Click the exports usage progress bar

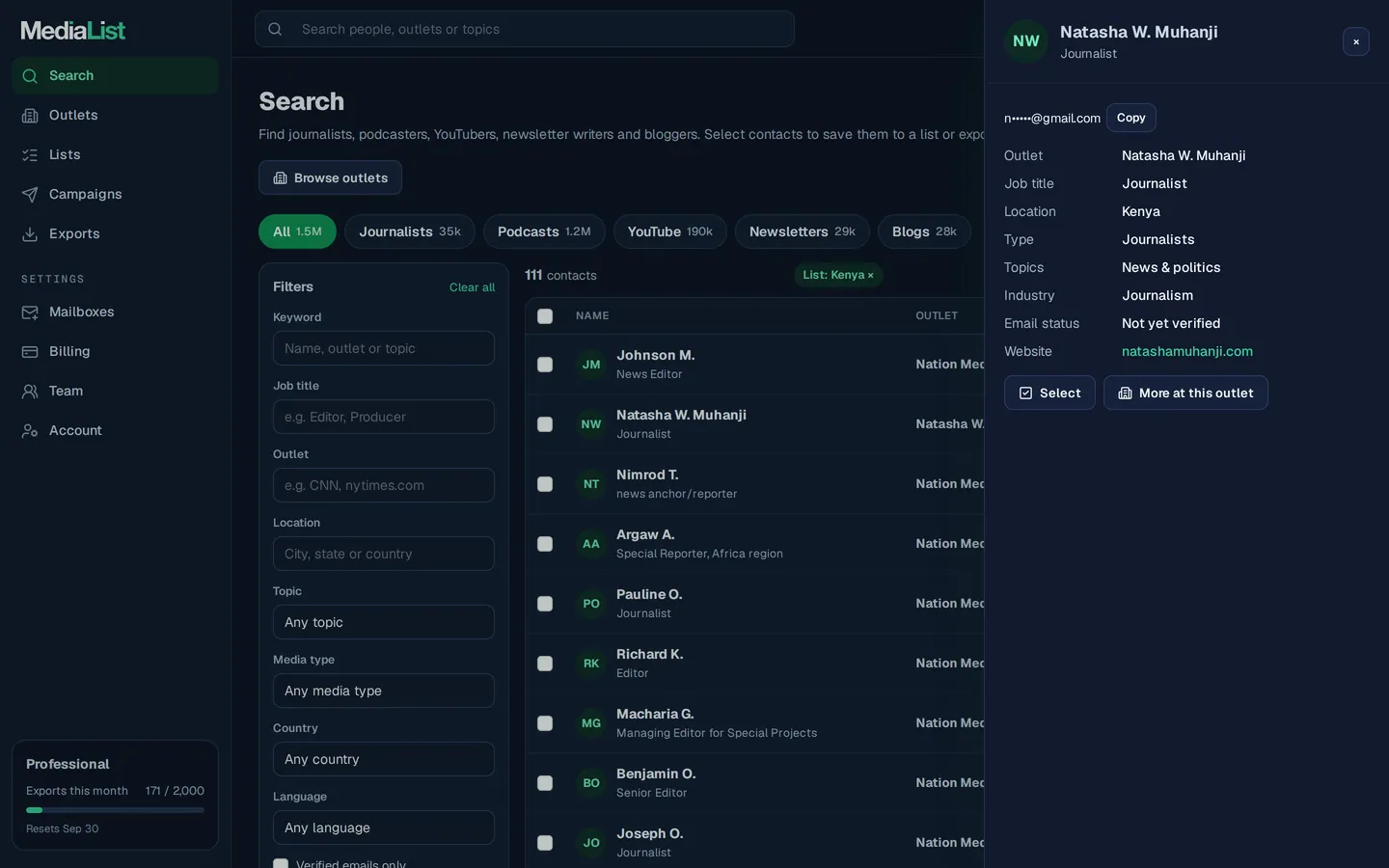tap(115, 810)
